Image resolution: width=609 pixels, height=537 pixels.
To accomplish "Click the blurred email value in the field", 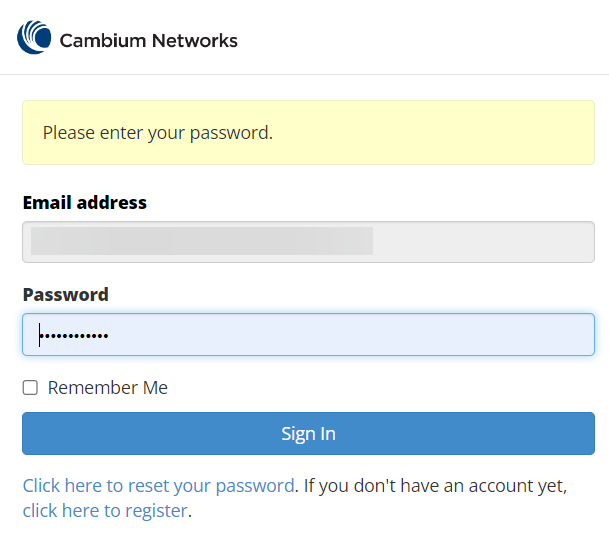I will (x=201, y=241).
